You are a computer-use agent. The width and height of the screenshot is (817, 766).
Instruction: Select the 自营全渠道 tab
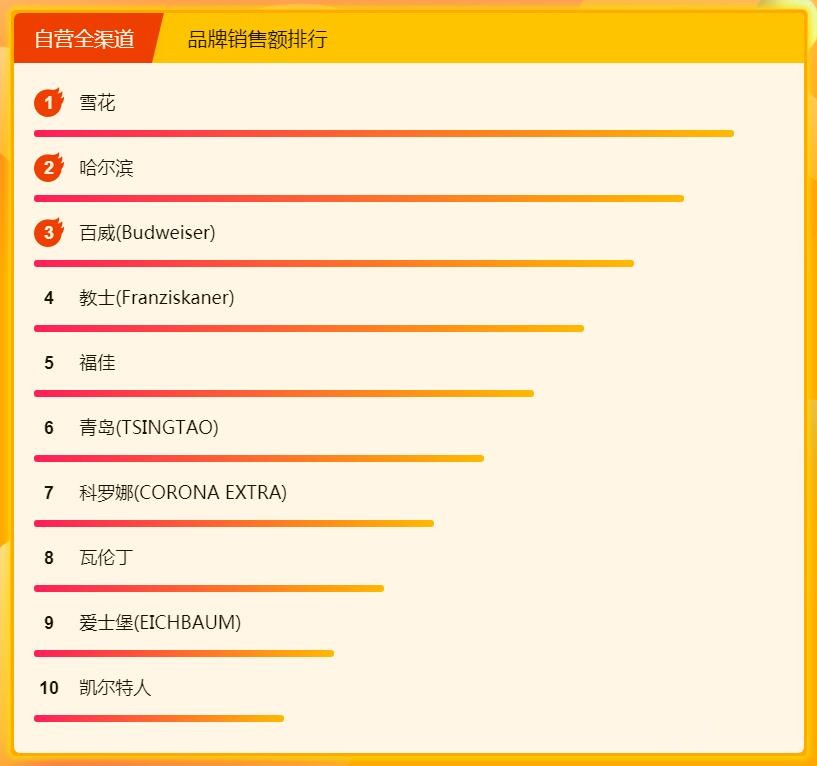(84, 39)
